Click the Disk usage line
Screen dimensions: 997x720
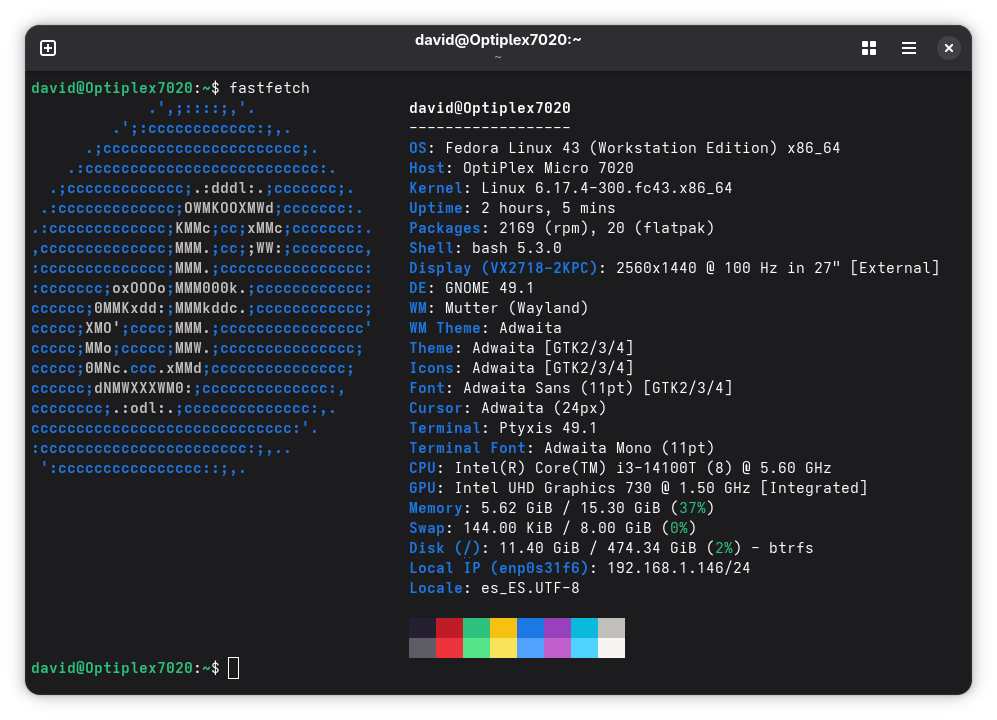point(610,547)
